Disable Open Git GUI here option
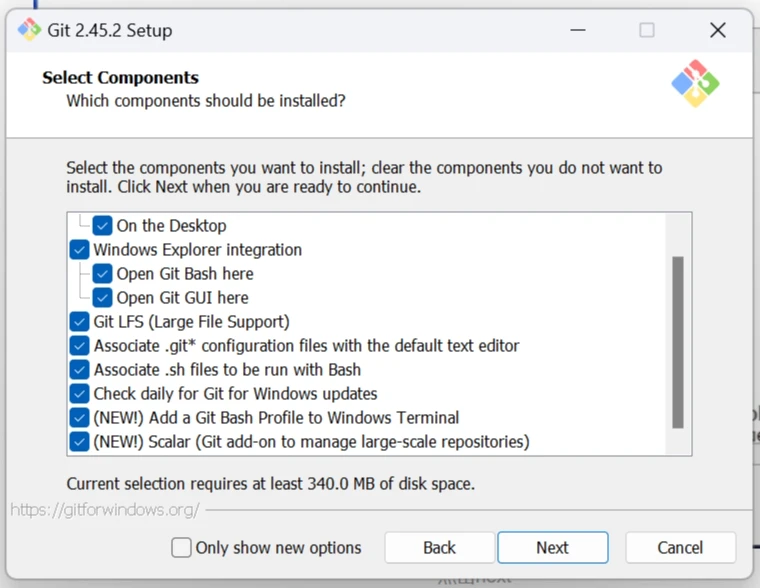This screenshot has height=588, width=760. pyautogui.click(x=103, y=298)
